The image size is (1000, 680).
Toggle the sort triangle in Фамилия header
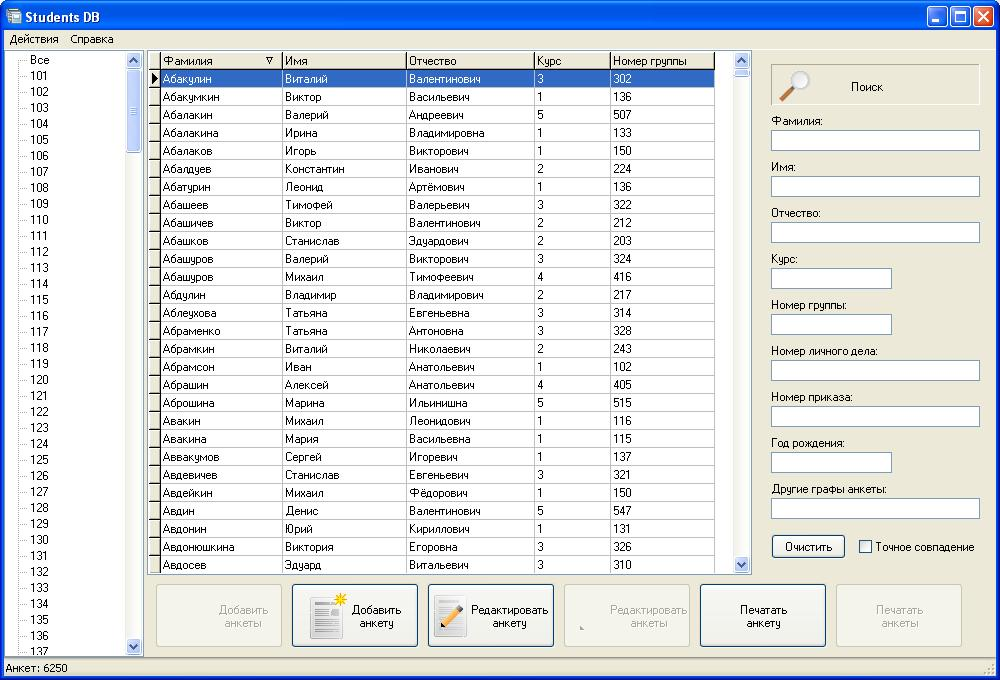click(x=269, y=61)
